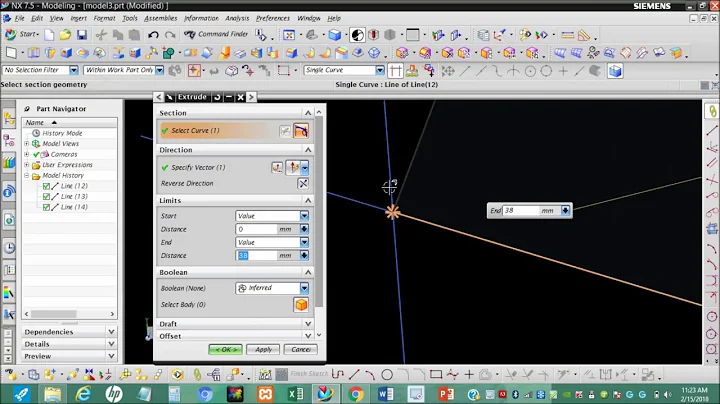Click the vector constructor icon beside Specify Vector

[277, 168]
